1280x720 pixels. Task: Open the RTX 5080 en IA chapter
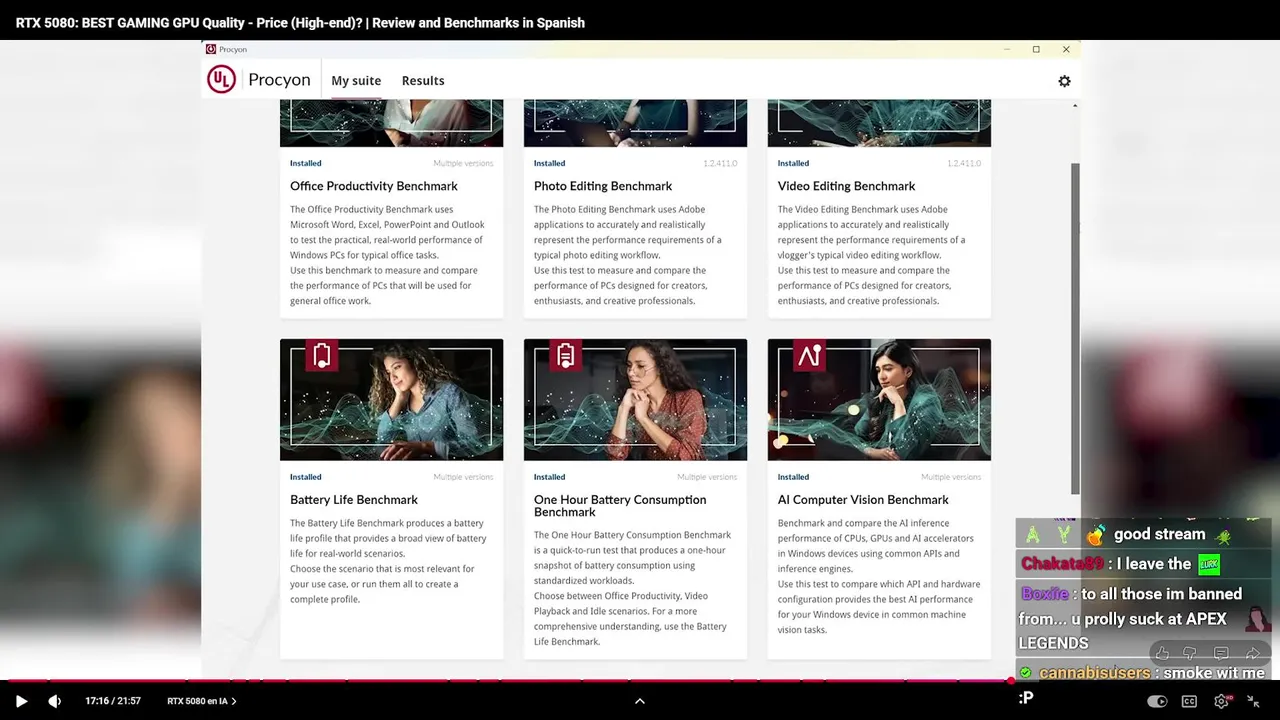click(201, 701)
